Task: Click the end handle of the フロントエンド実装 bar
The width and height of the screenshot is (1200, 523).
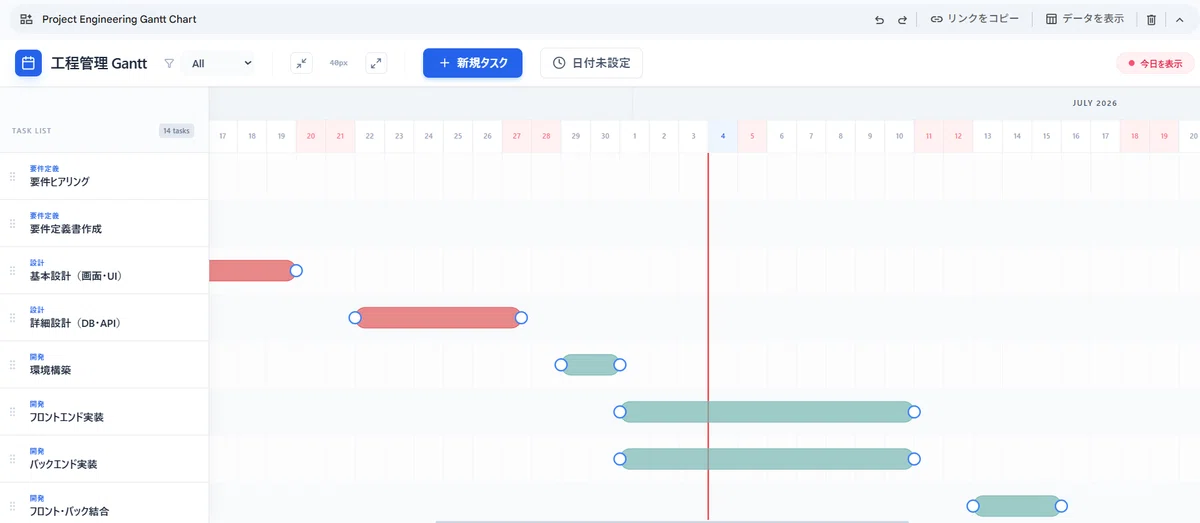Action: (x=914, y=412)
